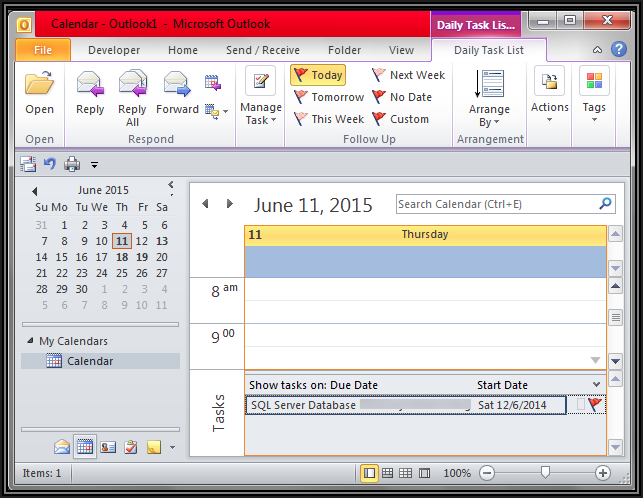Click the Forward icon in the ribbon
The width and height of the screenshot is (643, 498).
(x=177, y=84)
